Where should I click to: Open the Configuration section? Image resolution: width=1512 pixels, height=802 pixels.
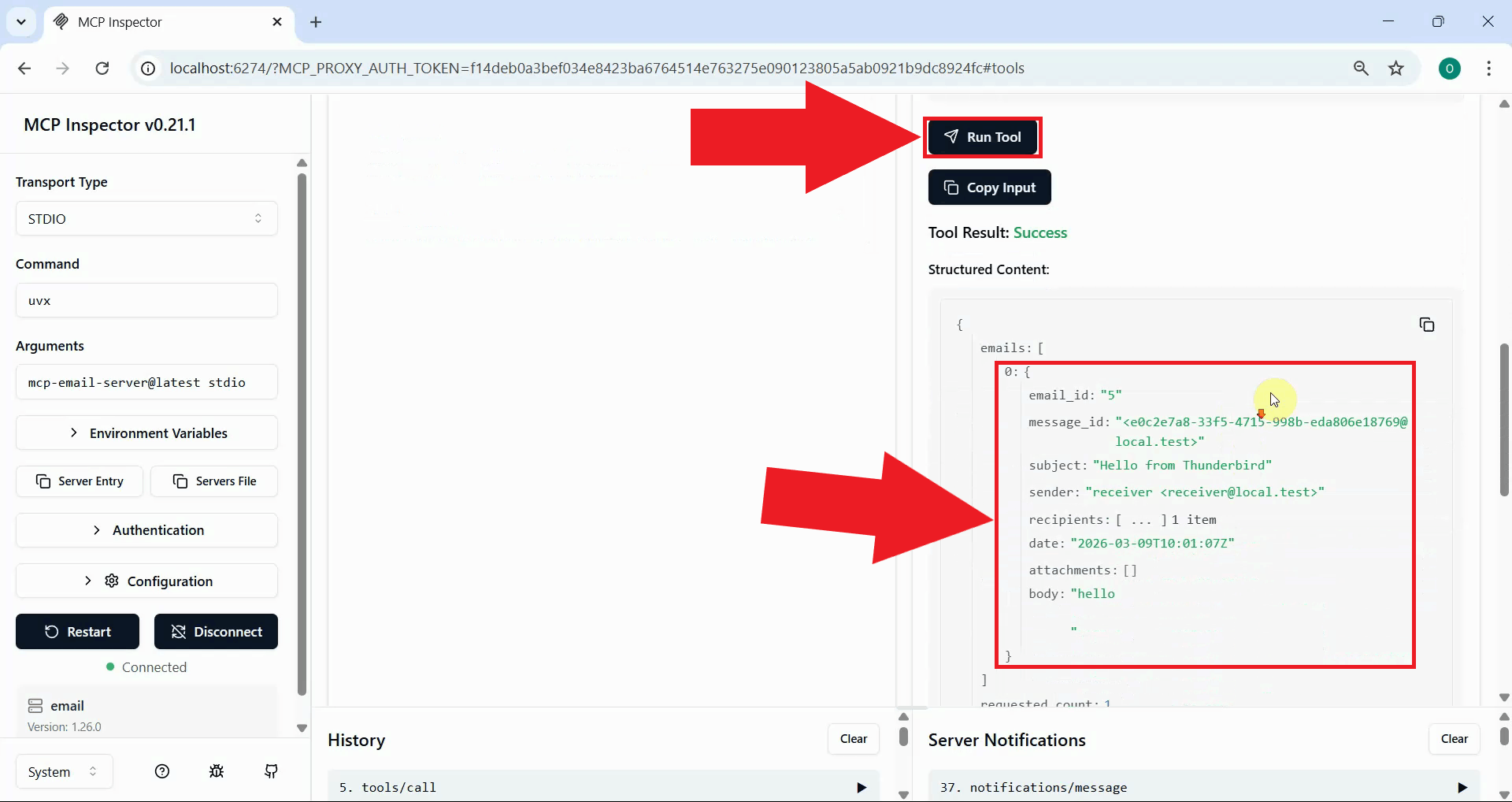point(146,581)
